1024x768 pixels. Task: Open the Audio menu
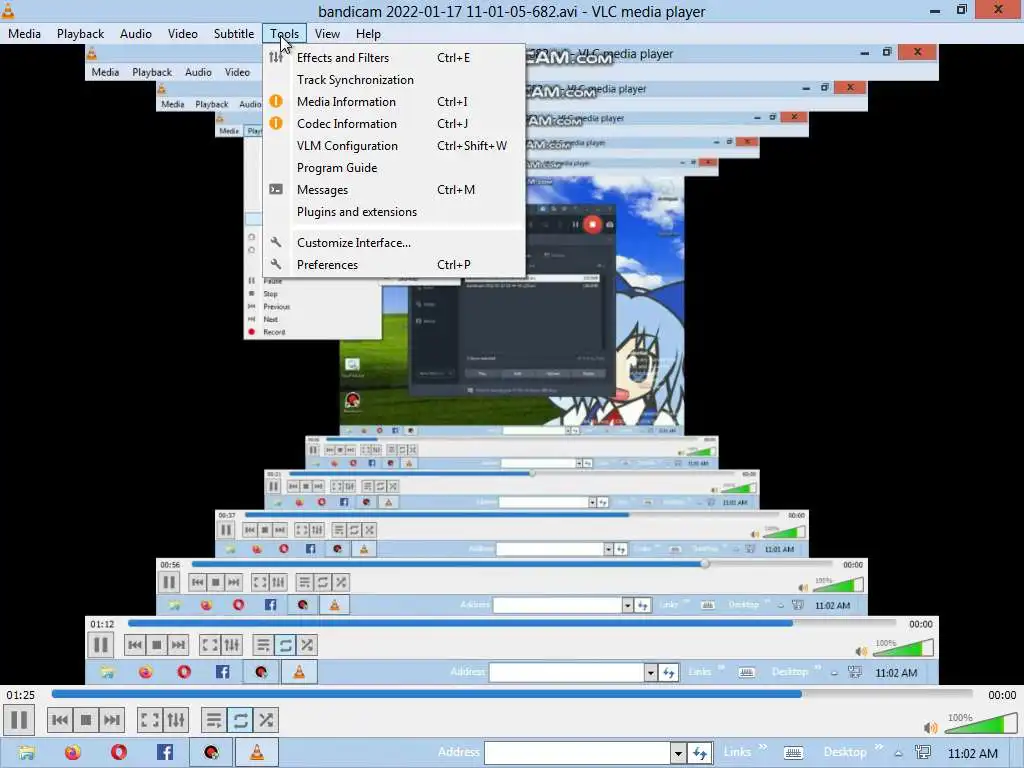(136, 34)
